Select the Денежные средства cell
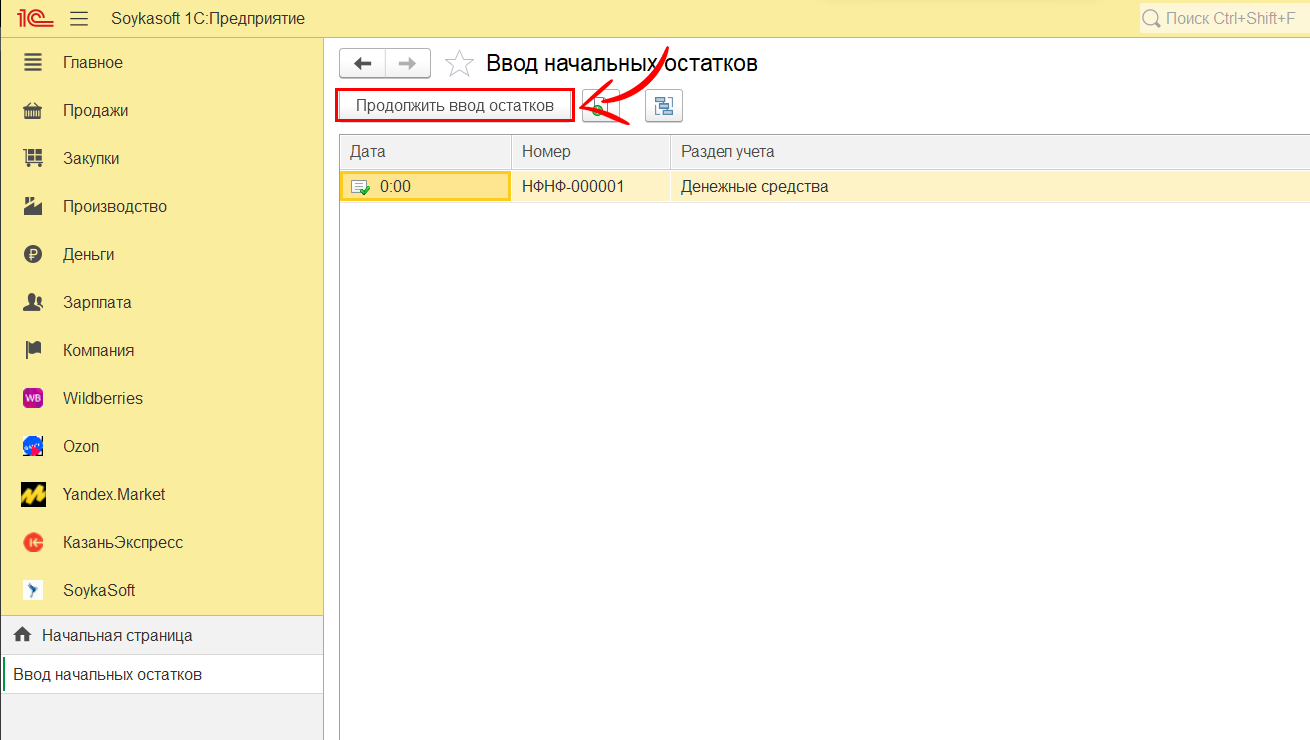This screenshot has height=740, width=1310. [990, 186]
